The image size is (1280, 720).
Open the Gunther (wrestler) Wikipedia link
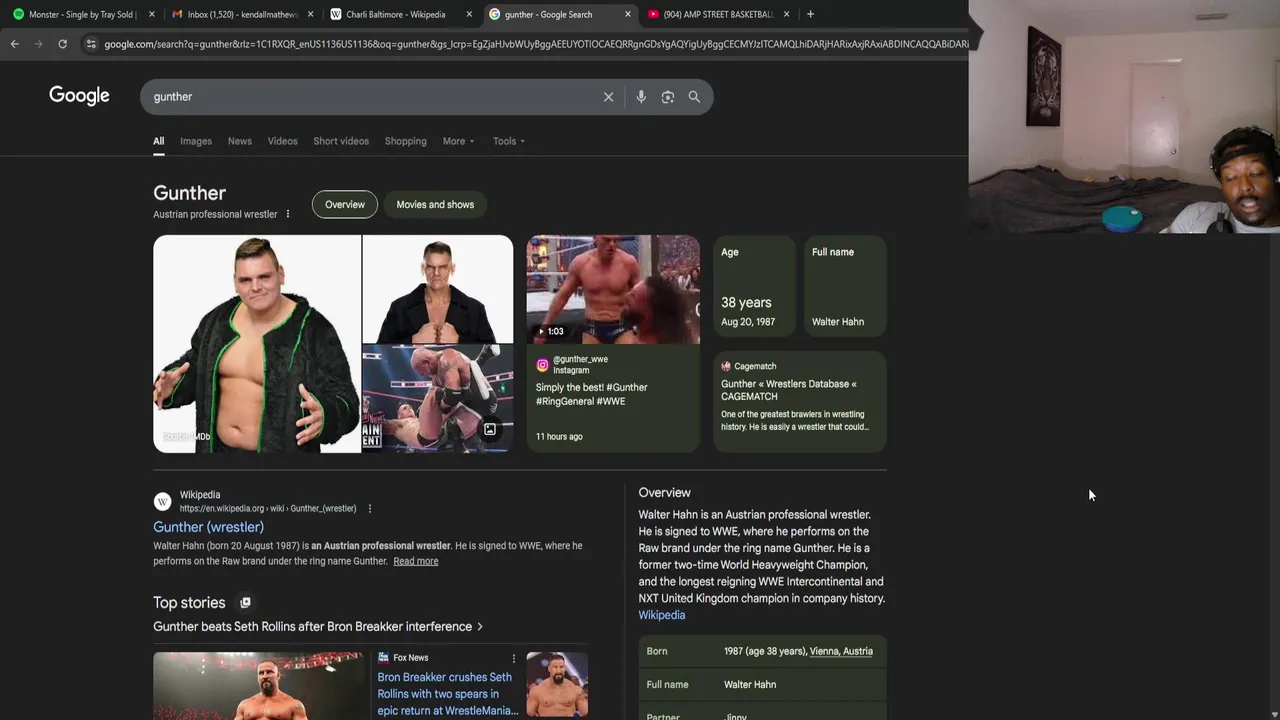(x=208, y=527)
